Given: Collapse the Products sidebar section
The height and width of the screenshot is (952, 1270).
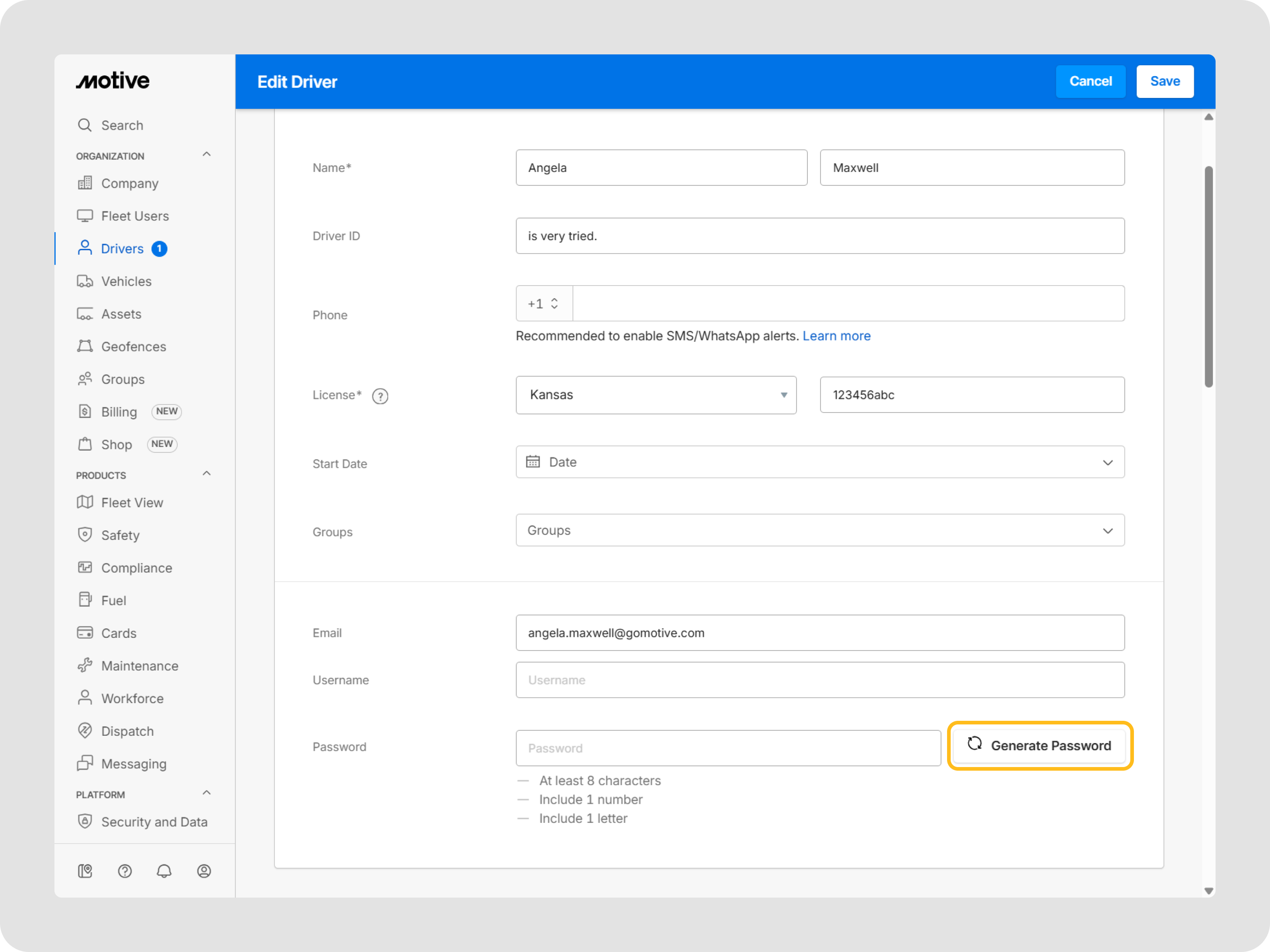Looking at the screenshot, I should (x=207, y=474).
